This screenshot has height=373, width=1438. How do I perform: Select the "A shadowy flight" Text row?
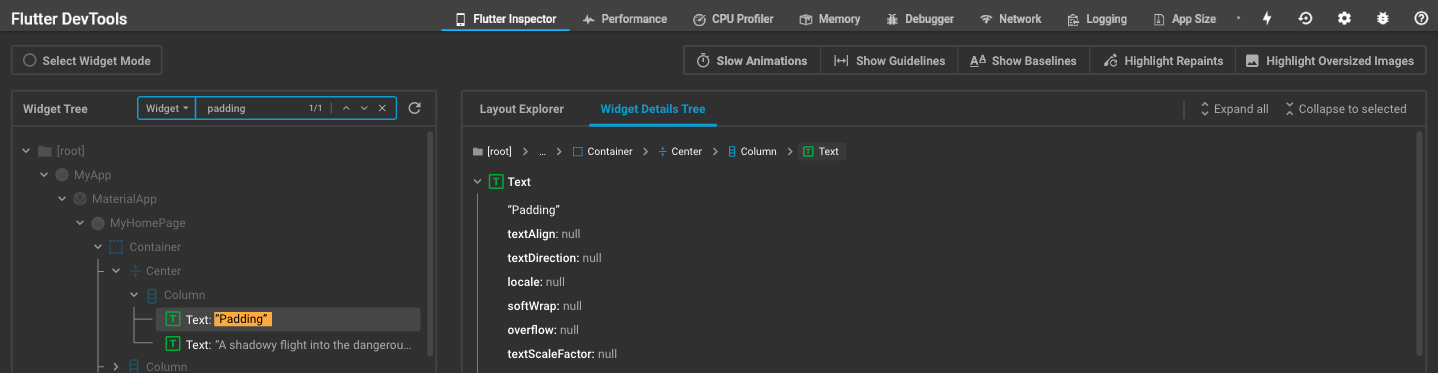287,344
